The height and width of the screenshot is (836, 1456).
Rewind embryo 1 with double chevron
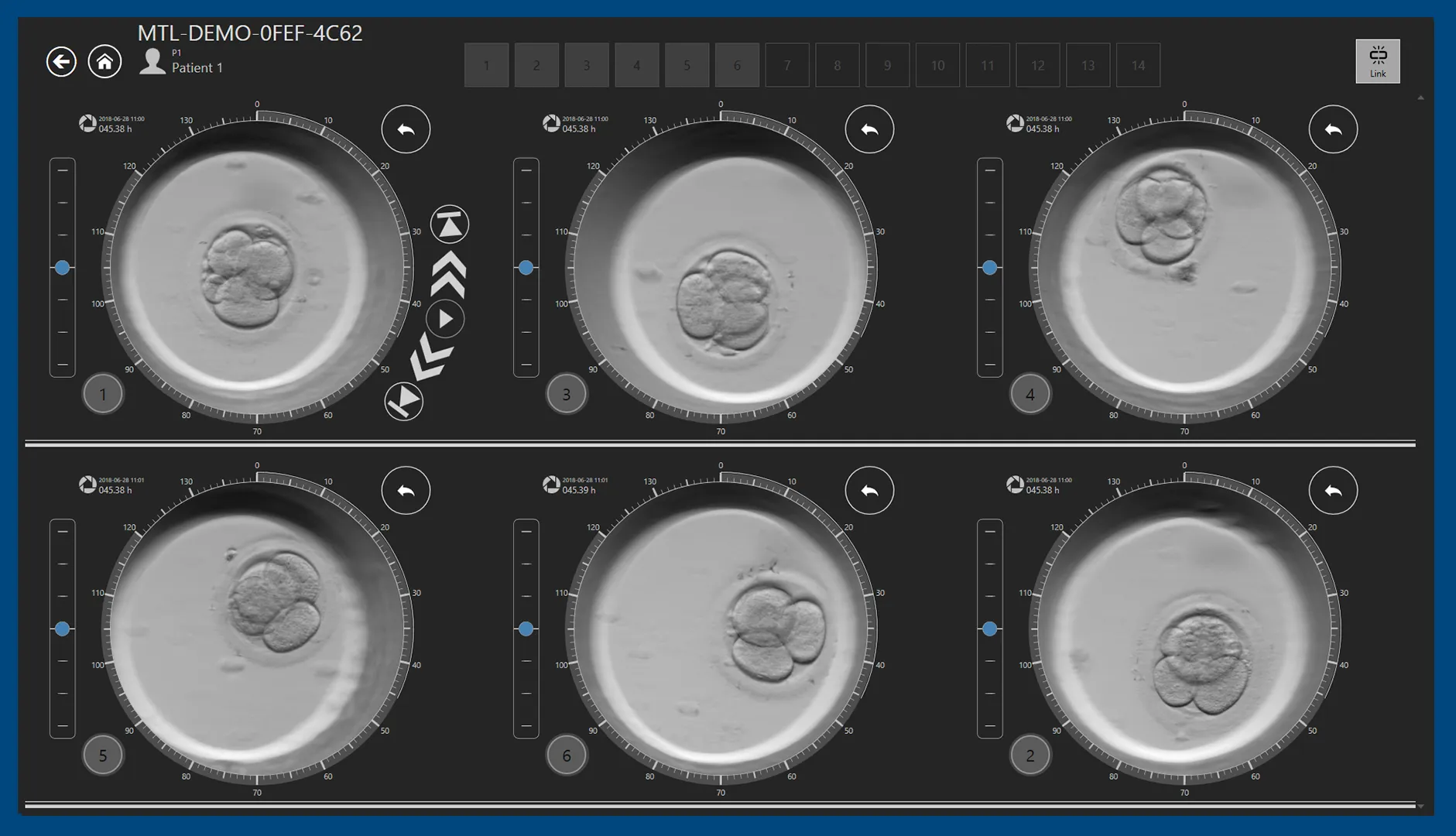[430, 358]
